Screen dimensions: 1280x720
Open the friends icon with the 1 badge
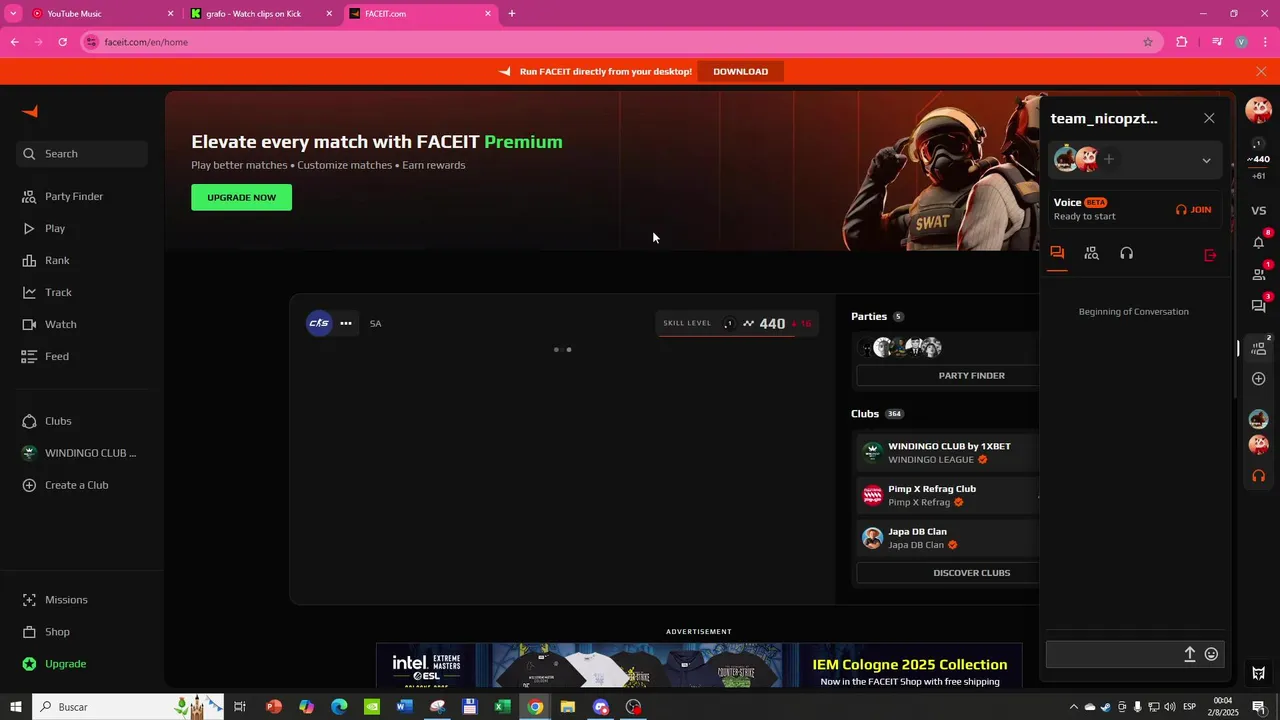click(1259, 274)
